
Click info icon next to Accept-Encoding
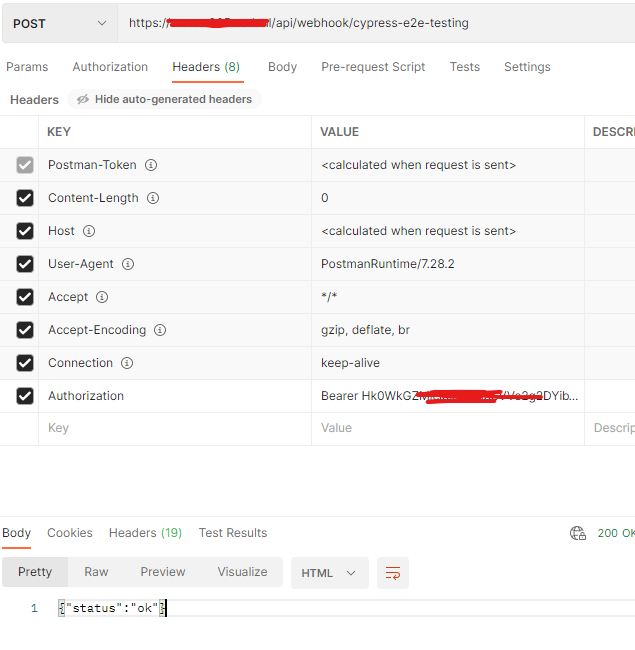pyautogui.click(x=160, y=330)
